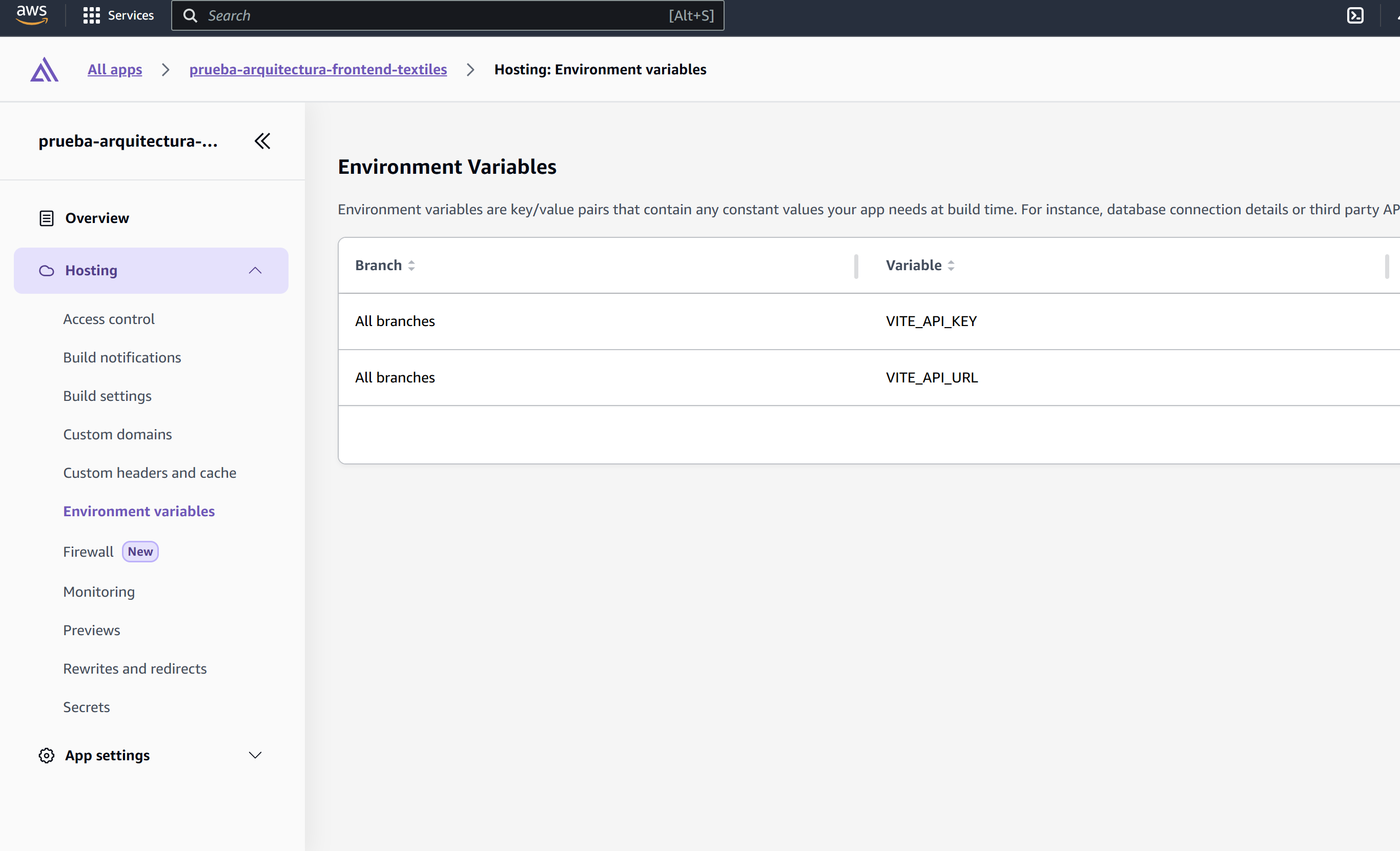Click the app name in sidebar header
The height and width of the screenshot is (851, 1400).
coord(128,141)
